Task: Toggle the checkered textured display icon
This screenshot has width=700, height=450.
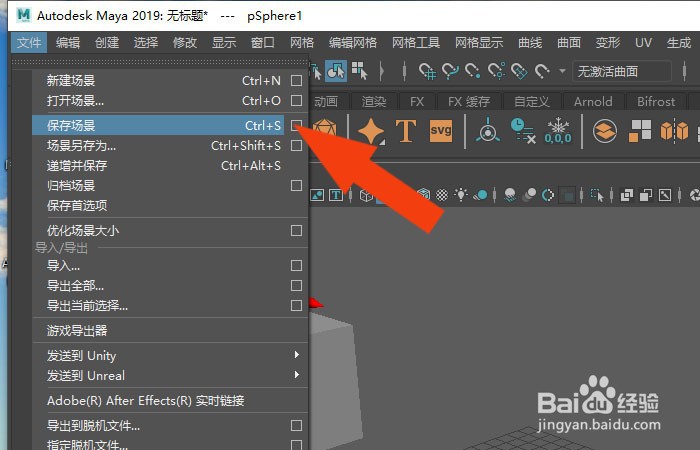Action: pyautogui.click(x=442, y=195)
